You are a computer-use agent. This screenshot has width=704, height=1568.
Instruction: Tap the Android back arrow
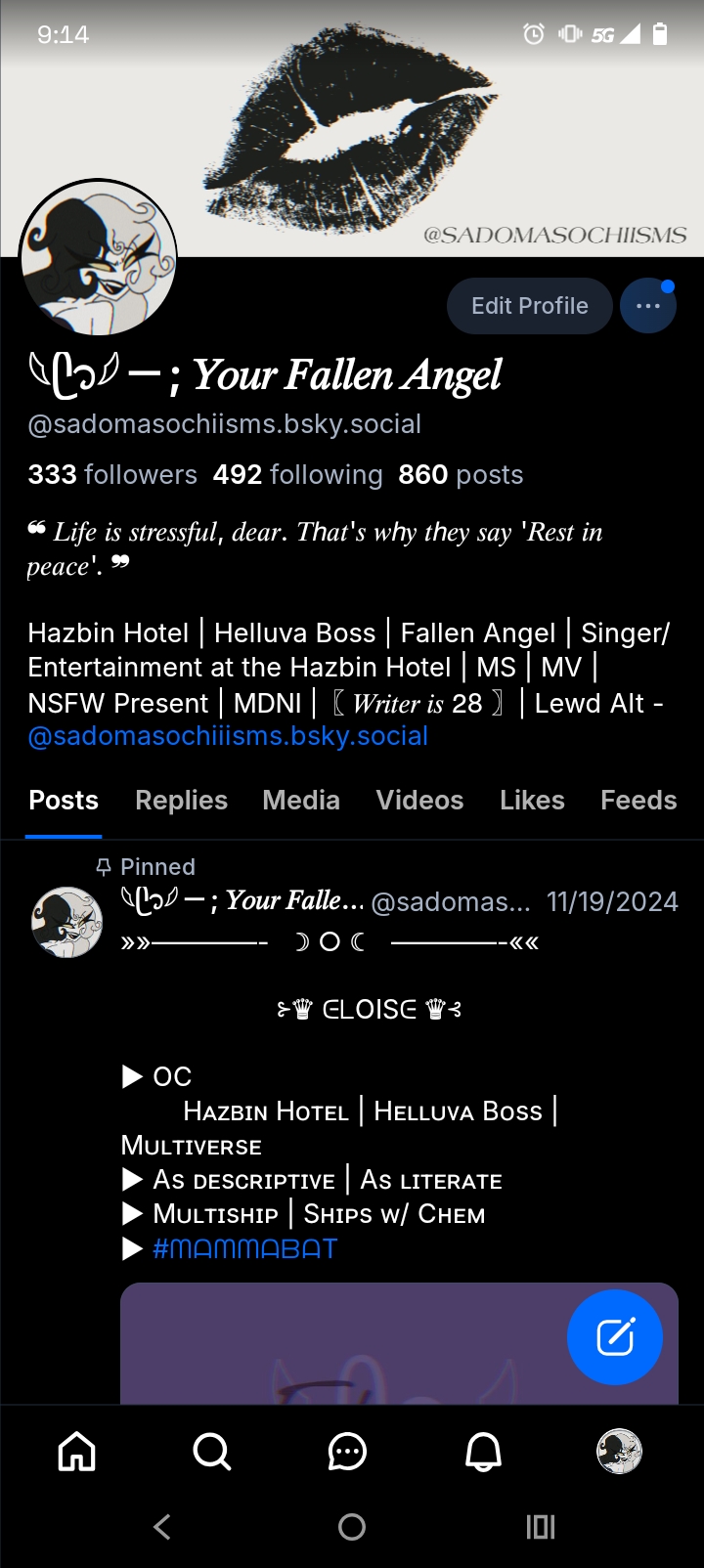coord(162,1527)
